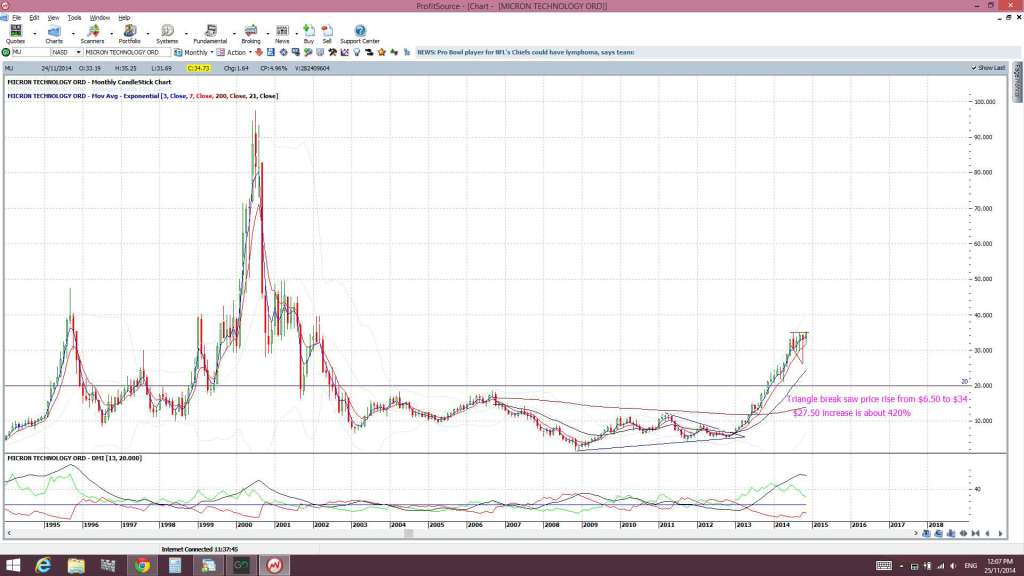Open the Portfolio tool
The height and width of the screenshot is (576, 1024).
129,34
